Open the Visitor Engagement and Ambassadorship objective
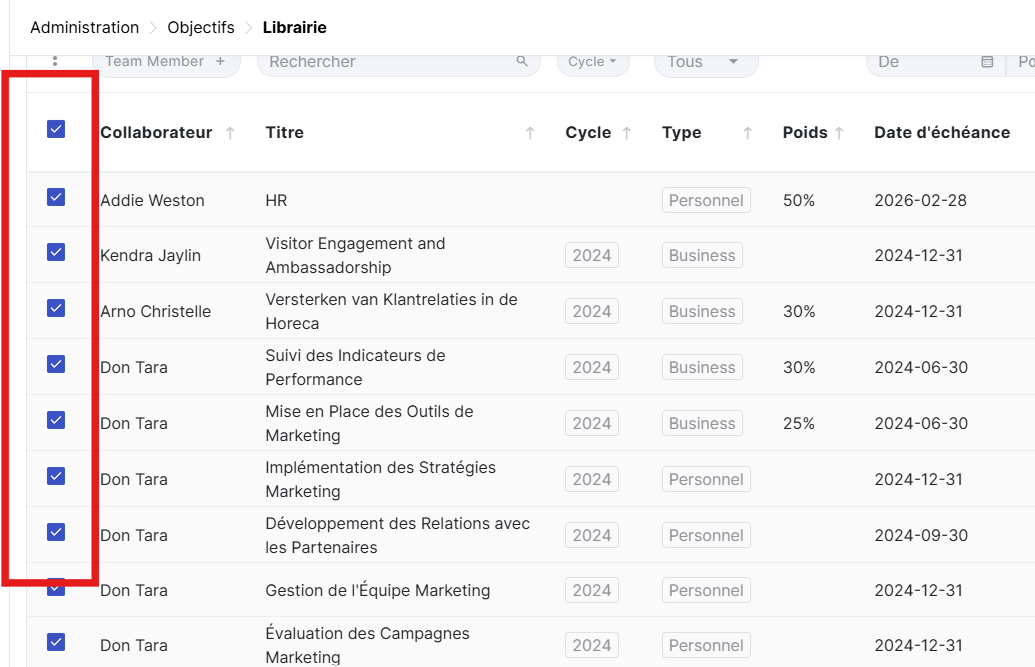Image resolution: width=1035 pixels, height=667 pixels. [x=355, y=255]
